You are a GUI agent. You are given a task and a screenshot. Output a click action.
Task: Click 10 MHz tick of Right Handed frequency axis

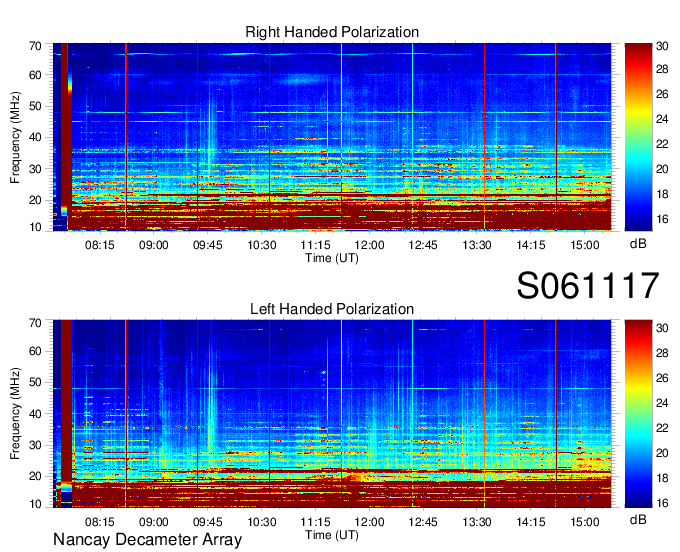pyautogui.click(x=35, y=227)
